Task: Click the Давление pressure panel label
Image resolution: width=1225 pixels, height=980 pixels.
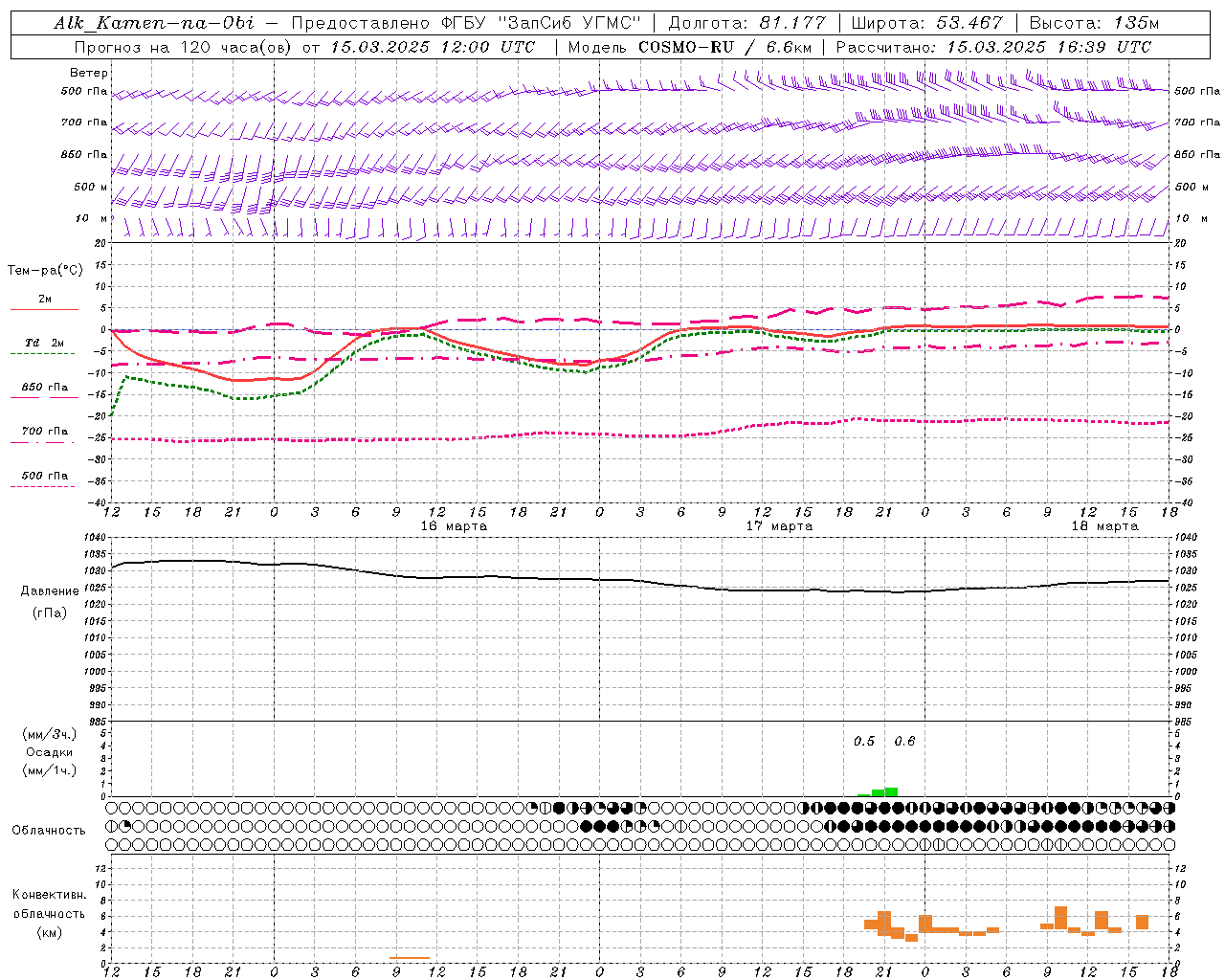Action: point(50,591)
